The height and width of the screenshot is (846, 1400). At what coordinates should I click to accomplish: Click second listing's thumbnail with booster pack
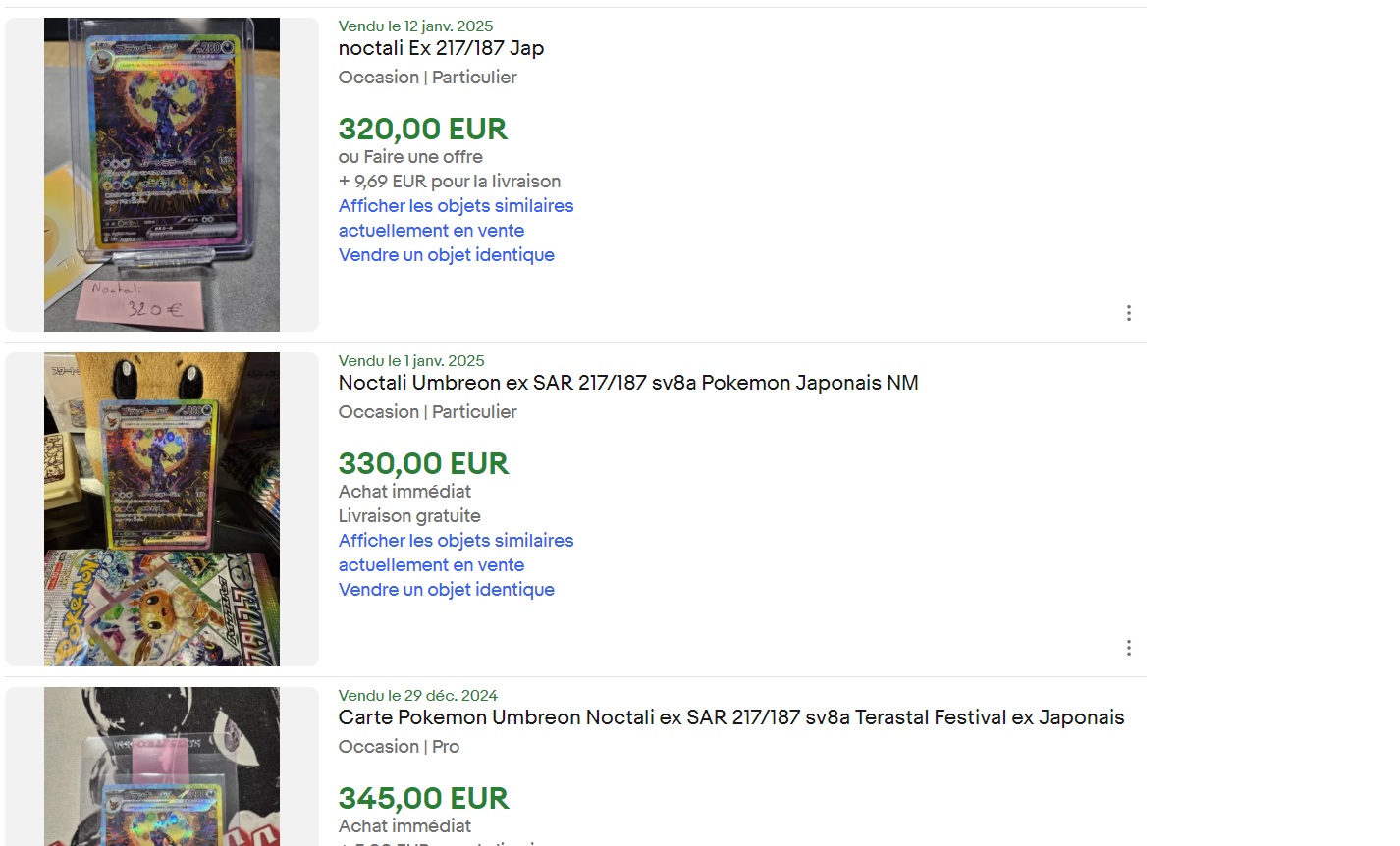[x=162, y=509]
